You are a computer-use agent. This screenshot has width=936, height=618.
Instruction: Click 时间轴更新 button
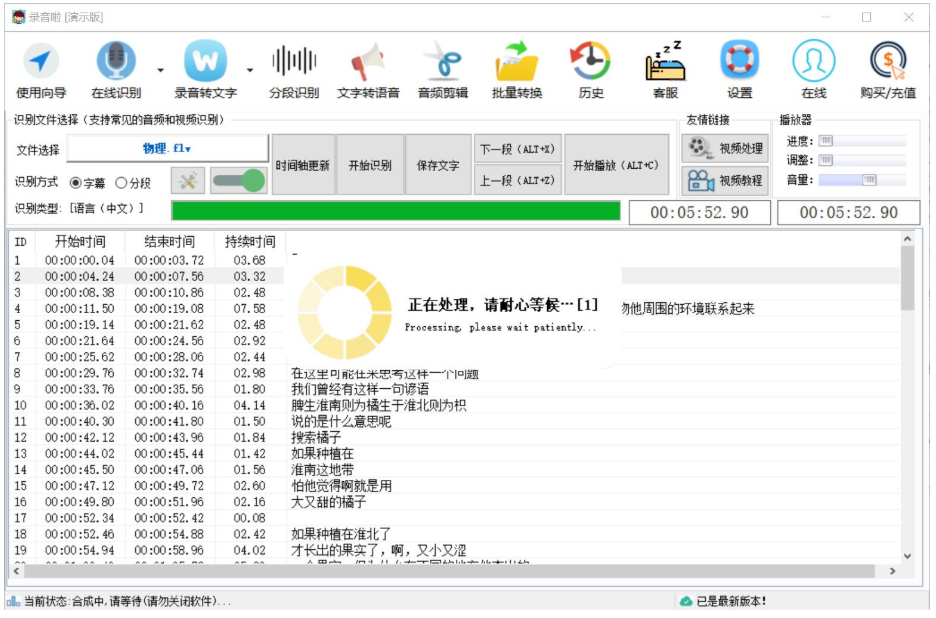[303, 165]
